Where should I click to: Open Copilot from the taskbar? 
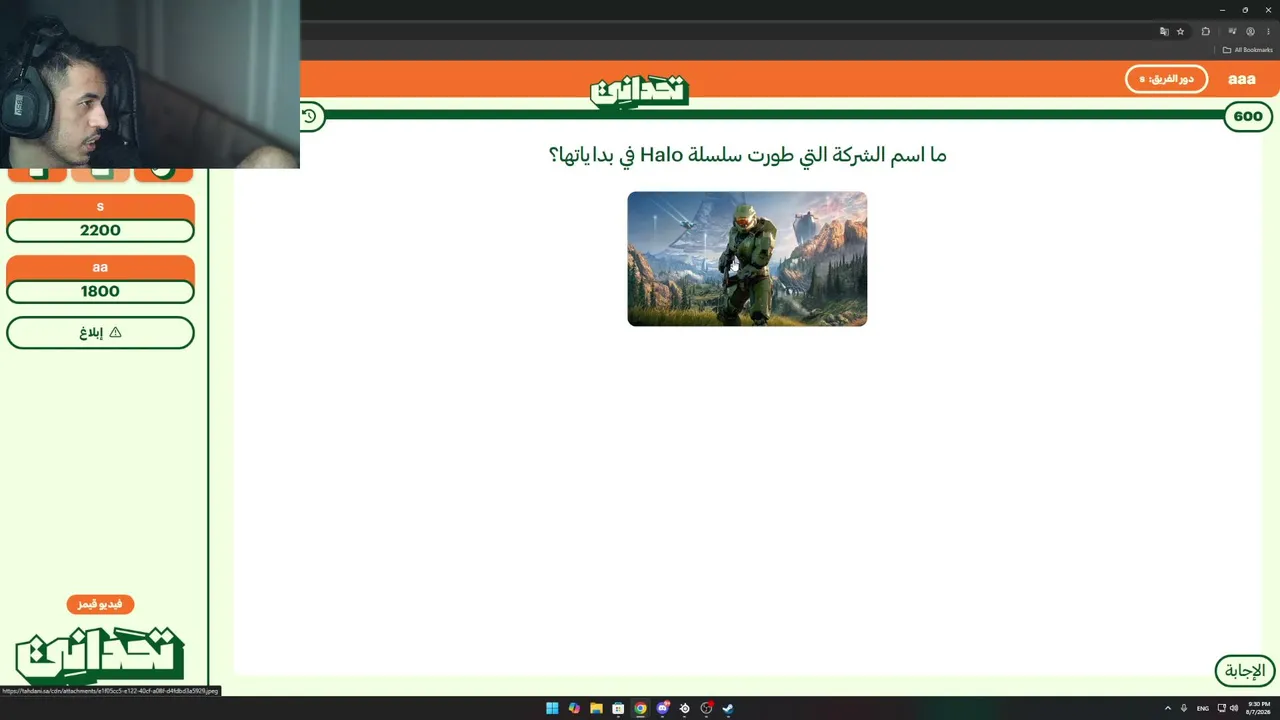click(x=574, y=708)
